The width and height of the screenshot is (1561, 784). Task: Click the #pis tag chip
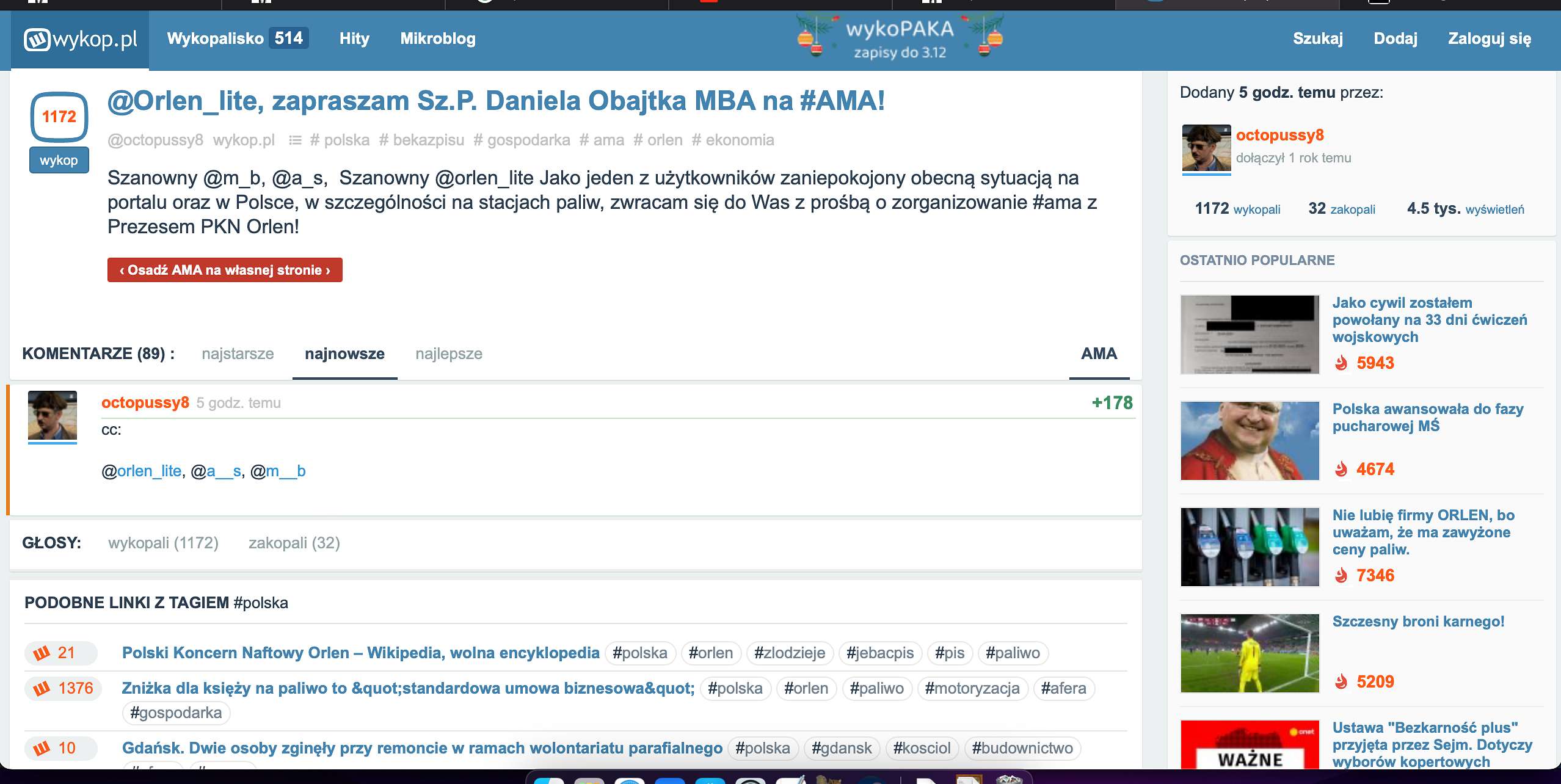(950, 653)
